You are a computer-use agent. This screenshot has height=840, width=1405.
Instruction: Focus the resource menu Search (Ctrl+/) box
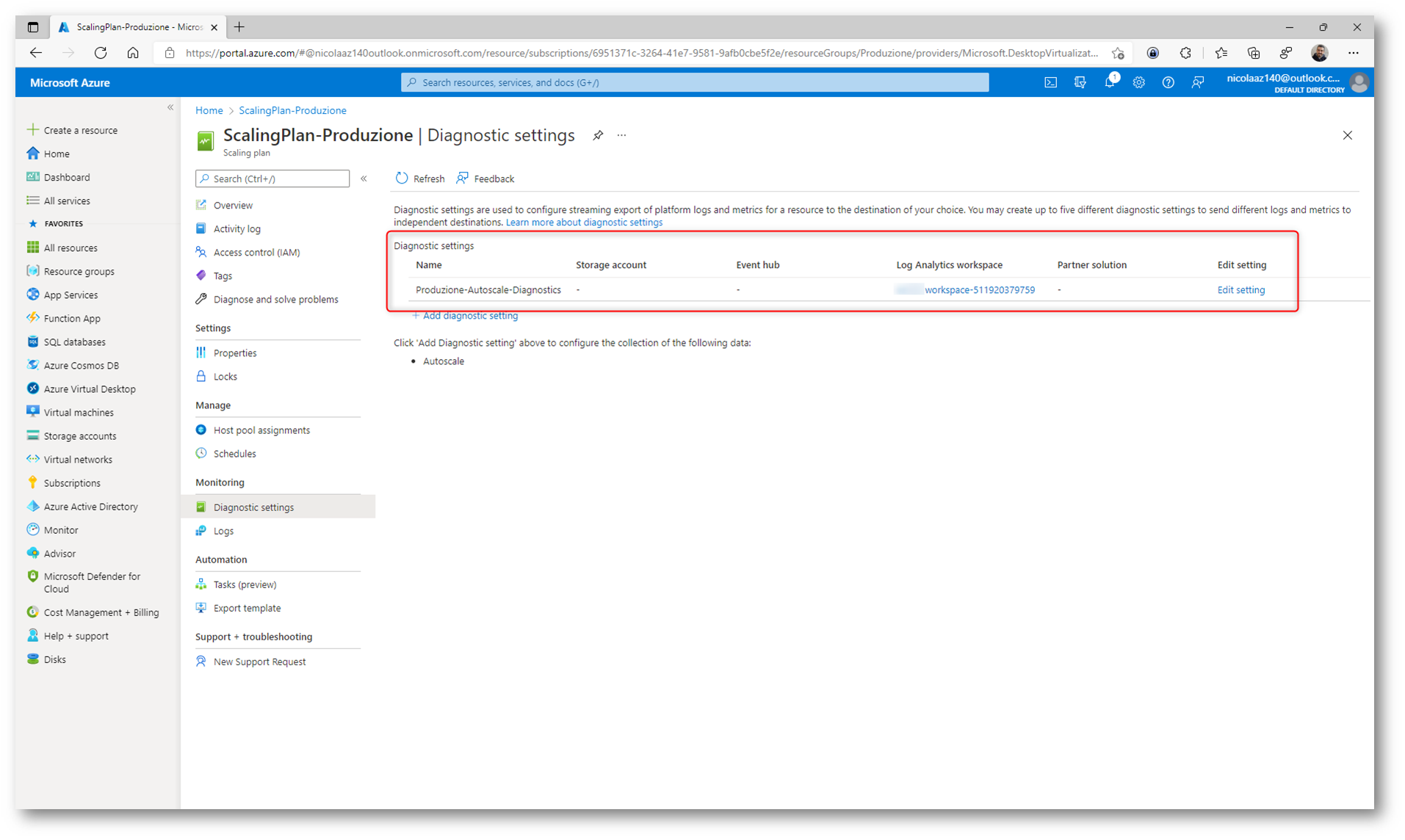pos(272,178)
